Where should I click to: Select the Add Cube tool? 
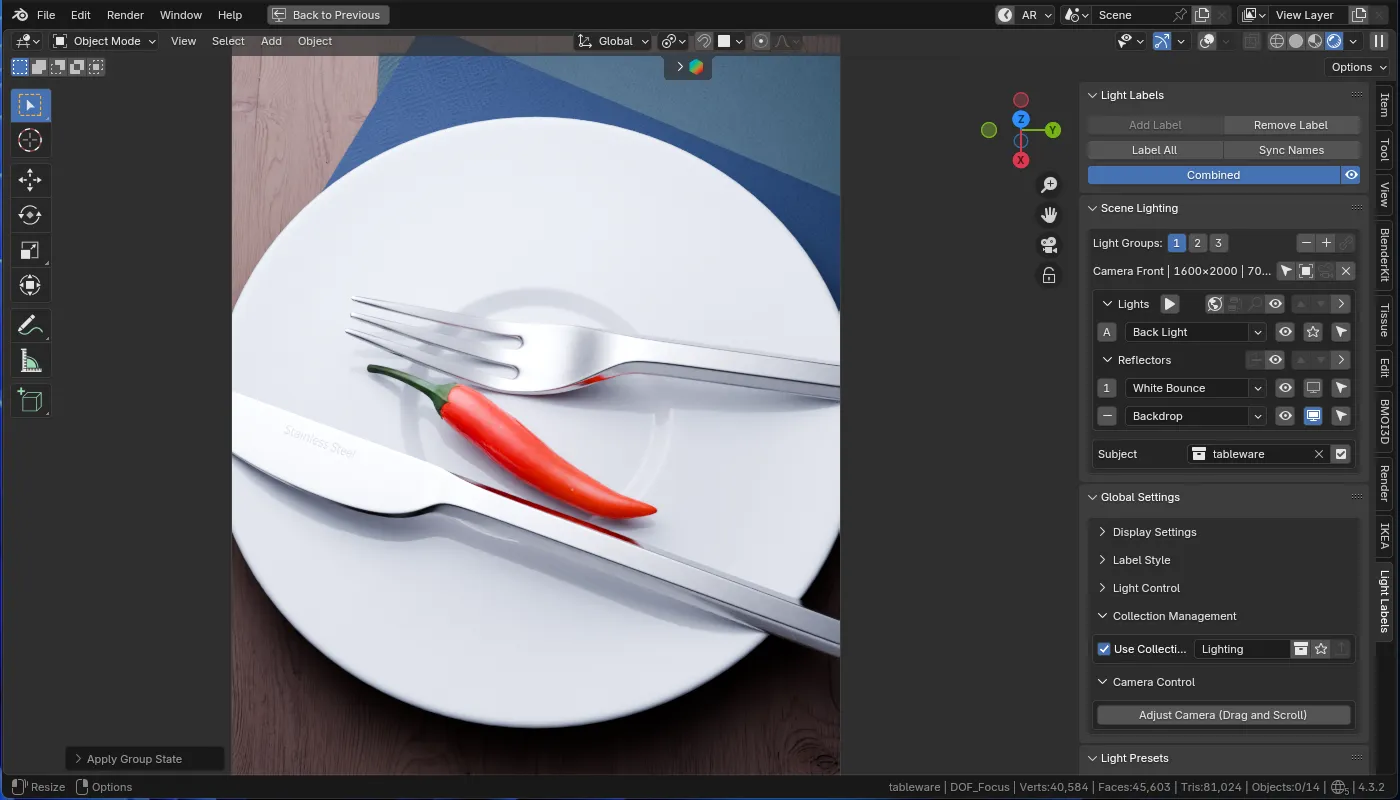(30, 400)
